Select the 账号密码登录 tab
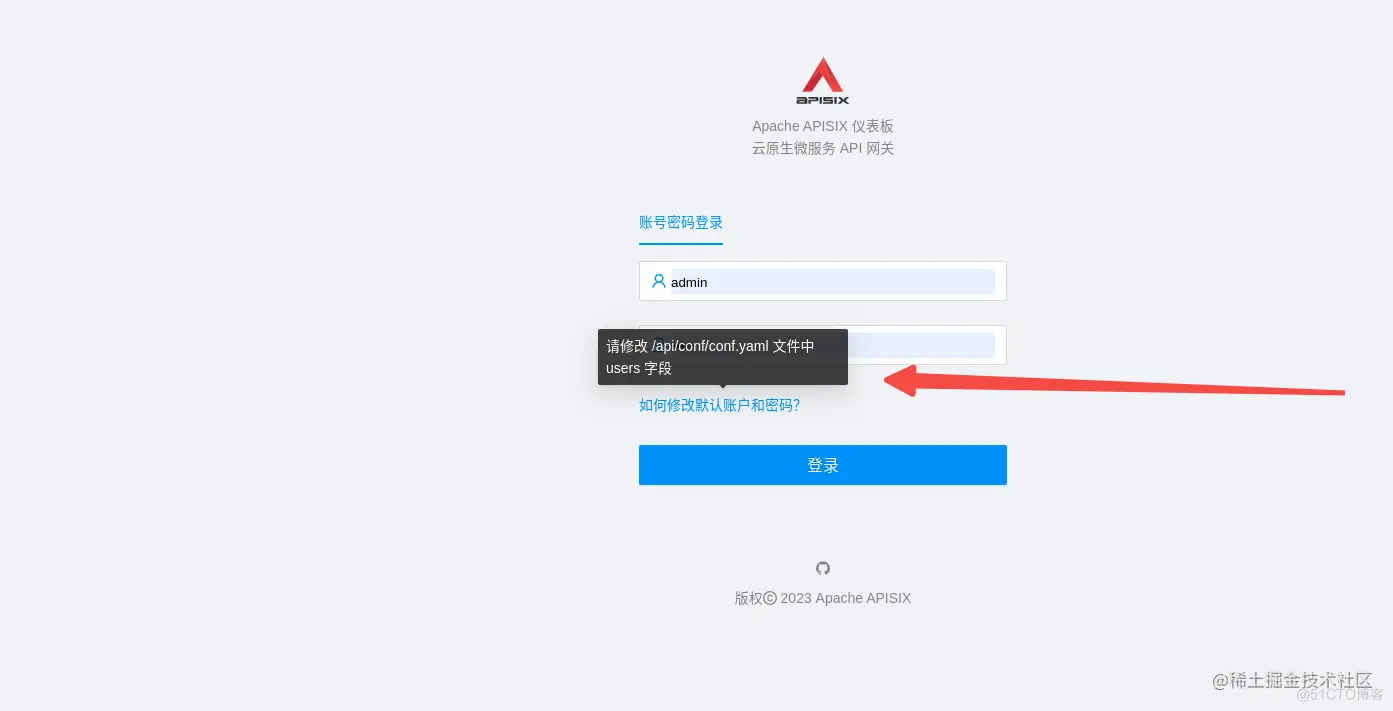The image size is (1393, 711). pyautogui.click(x=681, y=222)
